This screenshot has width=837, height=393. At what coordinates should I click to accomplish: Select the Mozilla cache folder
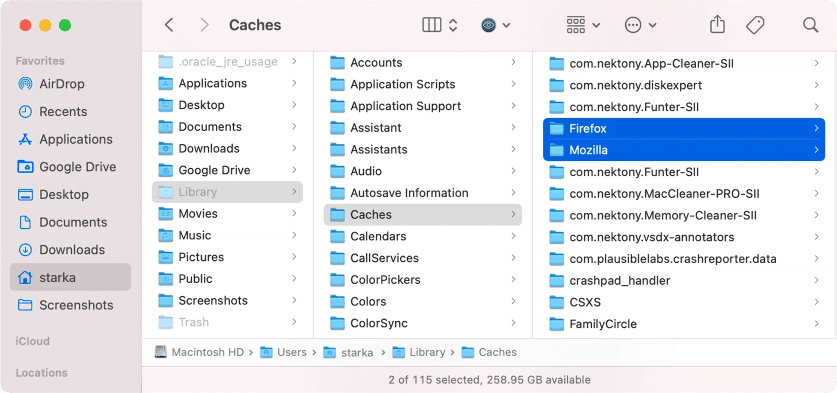tap(684, 150)
